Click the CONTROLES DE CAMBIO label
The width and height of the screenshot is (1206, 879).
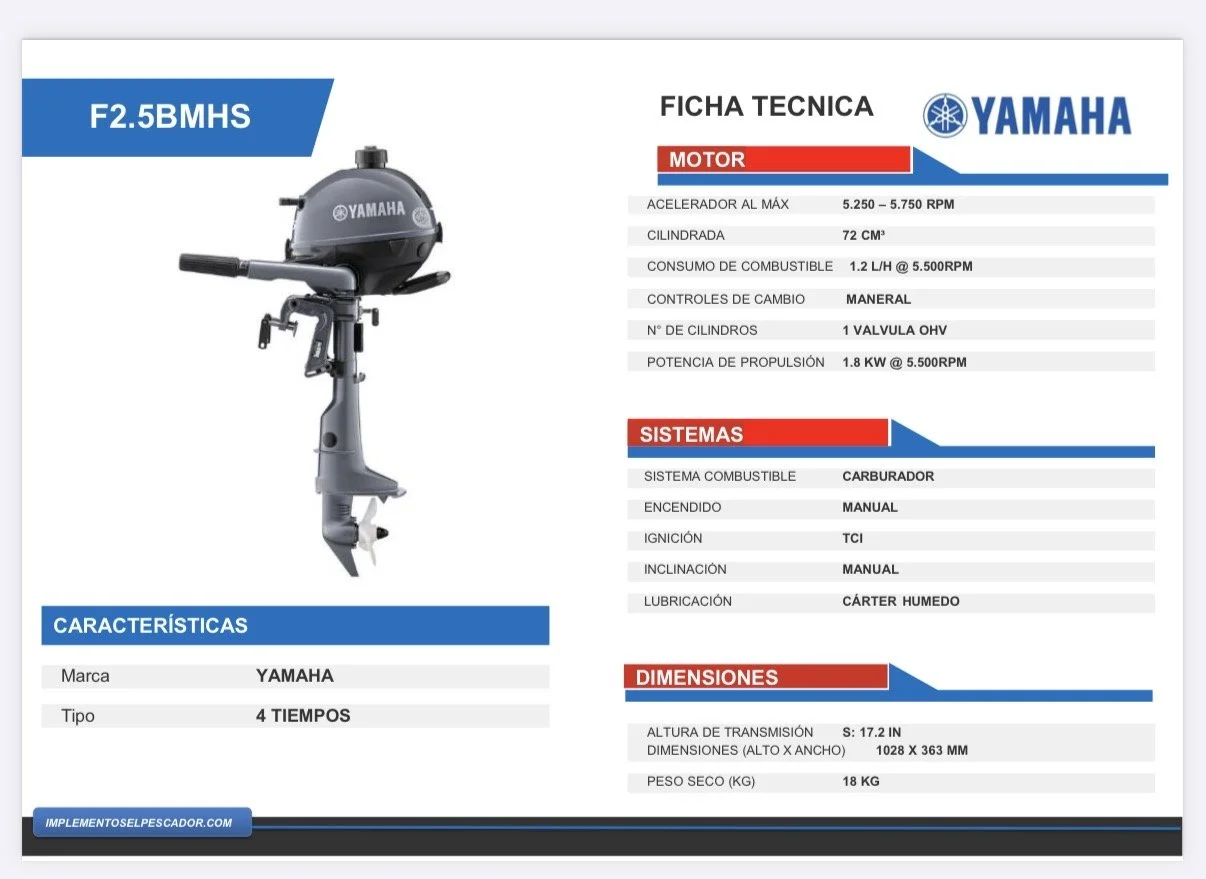pyautogui.click(x=726, y=299)
